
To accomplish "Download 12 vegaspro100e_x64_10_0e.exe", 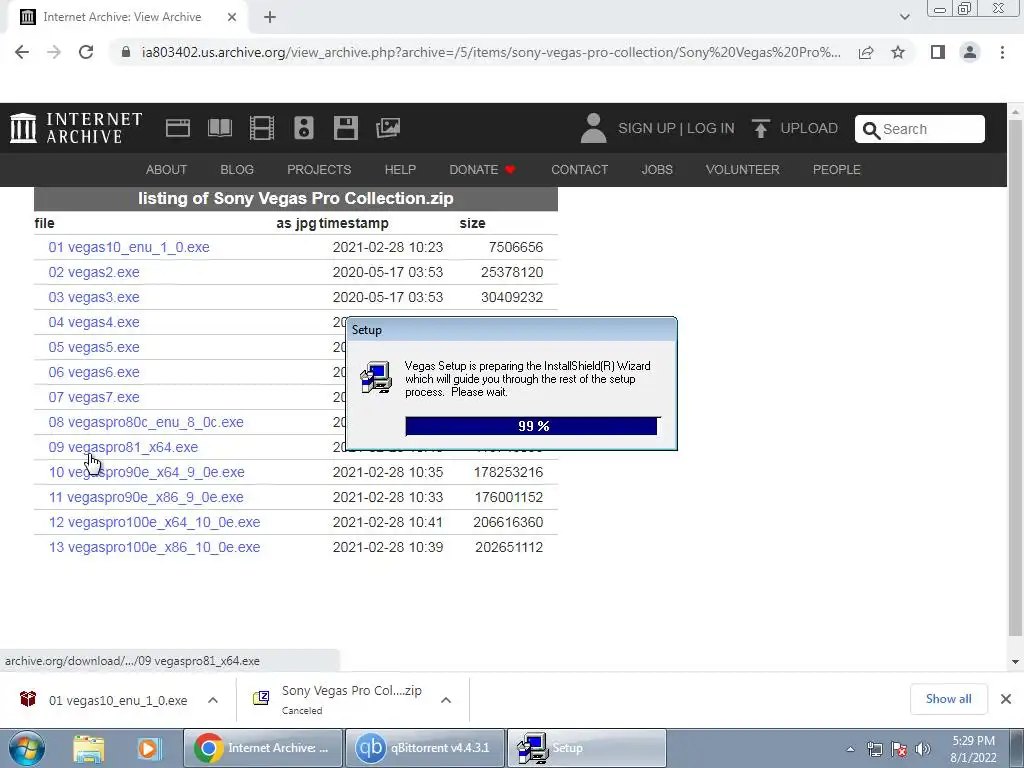I will point(154,522).
